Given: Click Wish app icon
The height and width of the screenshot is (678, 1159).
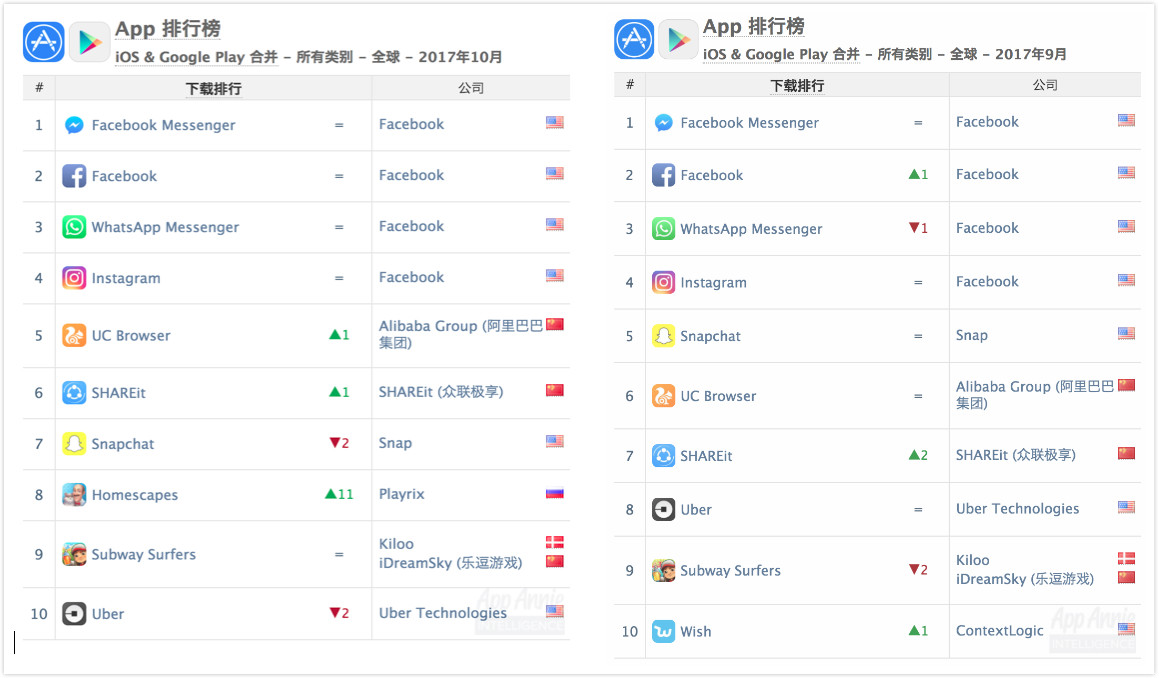Looking at the screenshot, I should 664,631.
